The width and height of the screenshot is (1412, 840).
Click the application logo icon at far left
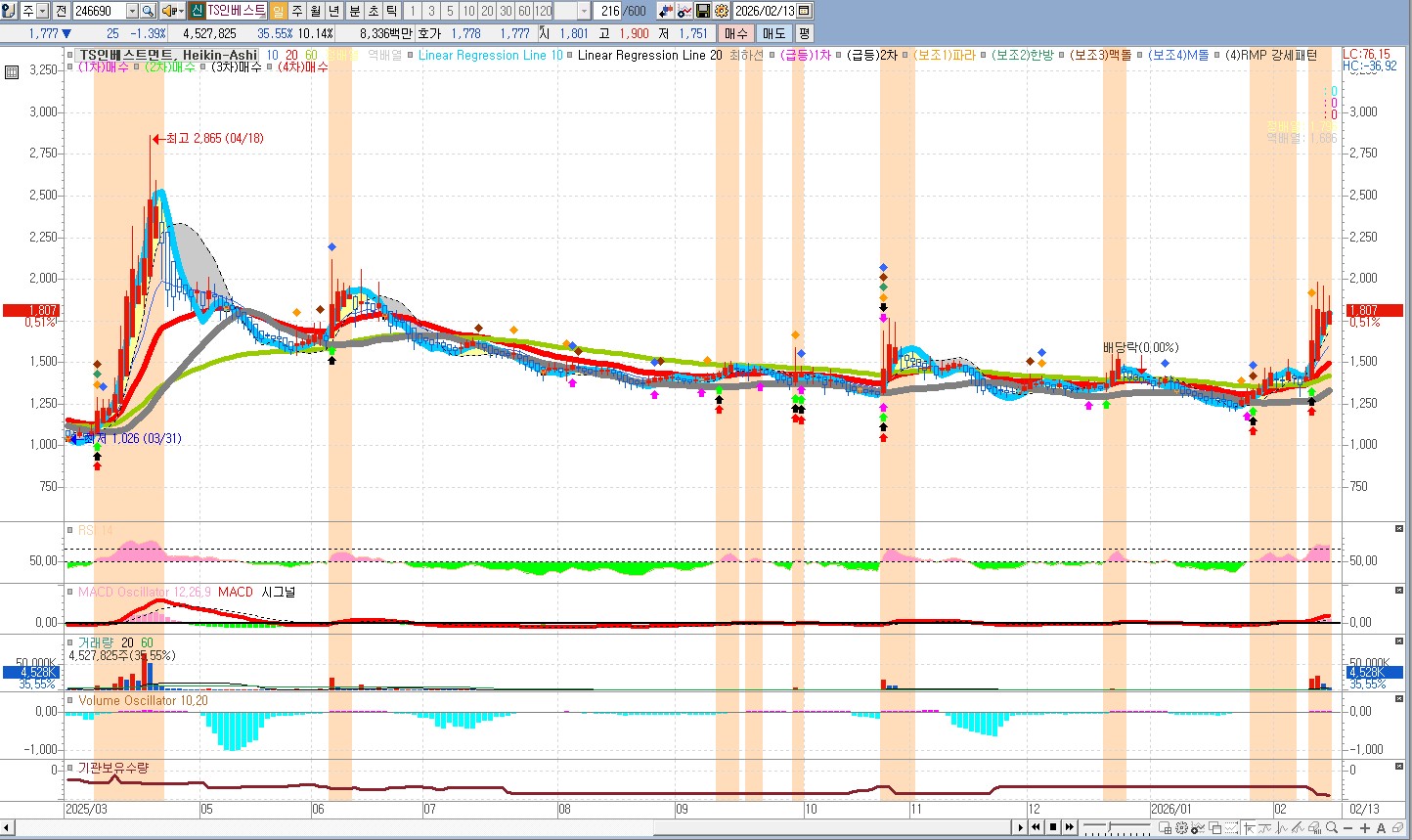(9, 11)
